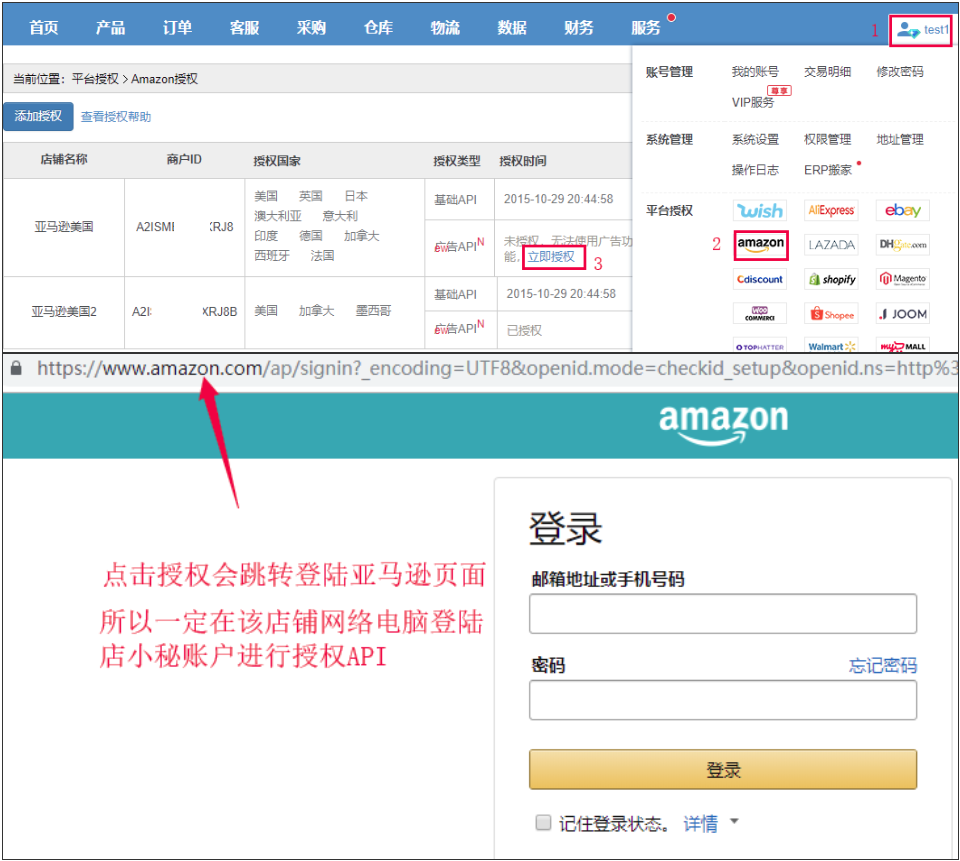The width and height of the screenshot is (960, 861).
Task: Open the Tophatter platform authorization icon
Action: [760, 345]
